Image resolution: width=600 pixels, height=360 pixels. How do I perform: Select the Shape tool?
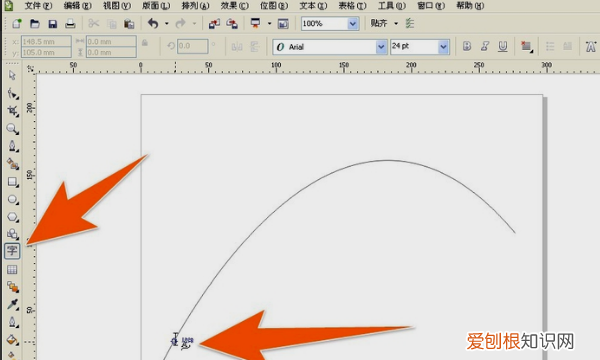coord(13,93)
